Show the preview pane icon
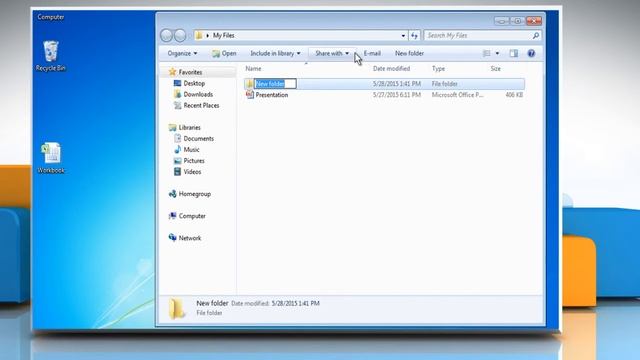Viewport: 640px width, 360px height. (x=513, y=53)
